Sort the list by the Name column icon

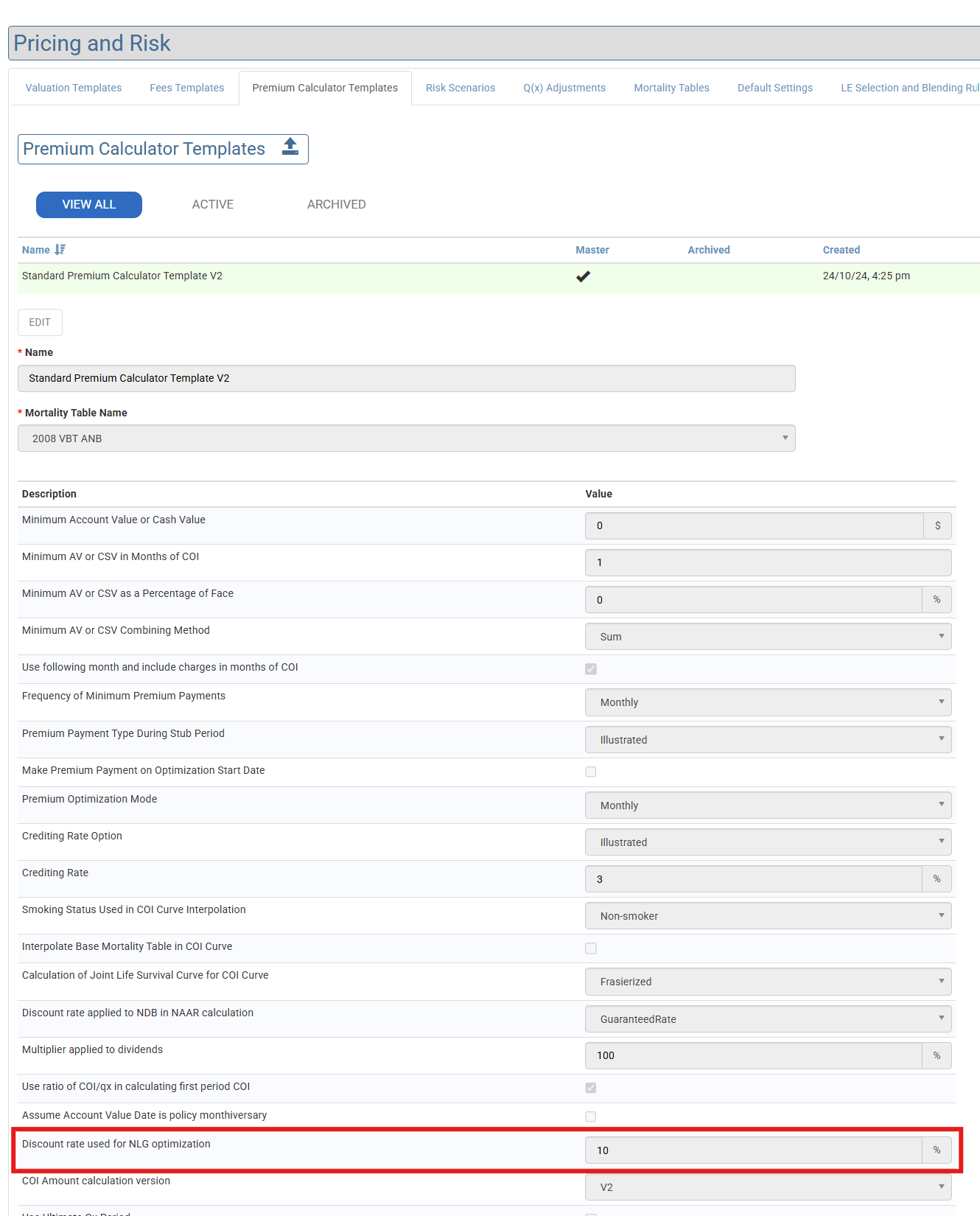[60, 250]
